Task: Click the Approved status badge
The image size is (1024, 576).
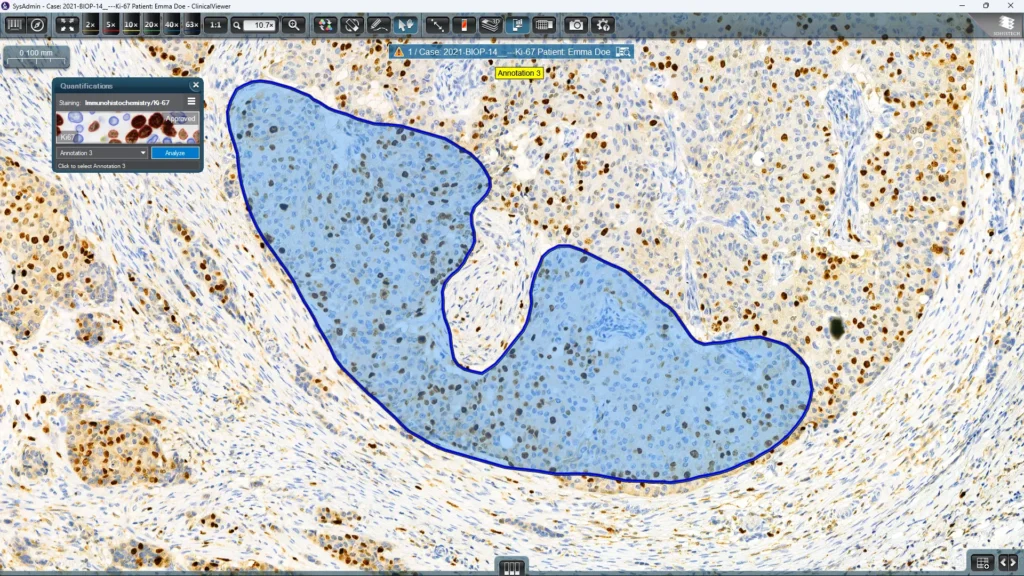Action: pos(180,118)
